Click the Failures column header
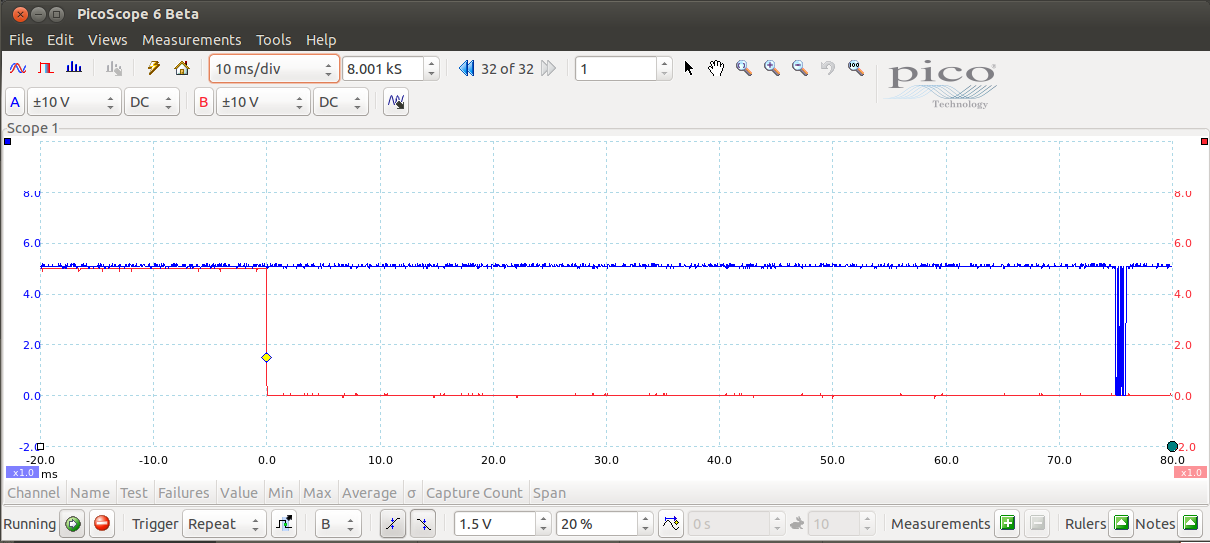 click(183, 493)
